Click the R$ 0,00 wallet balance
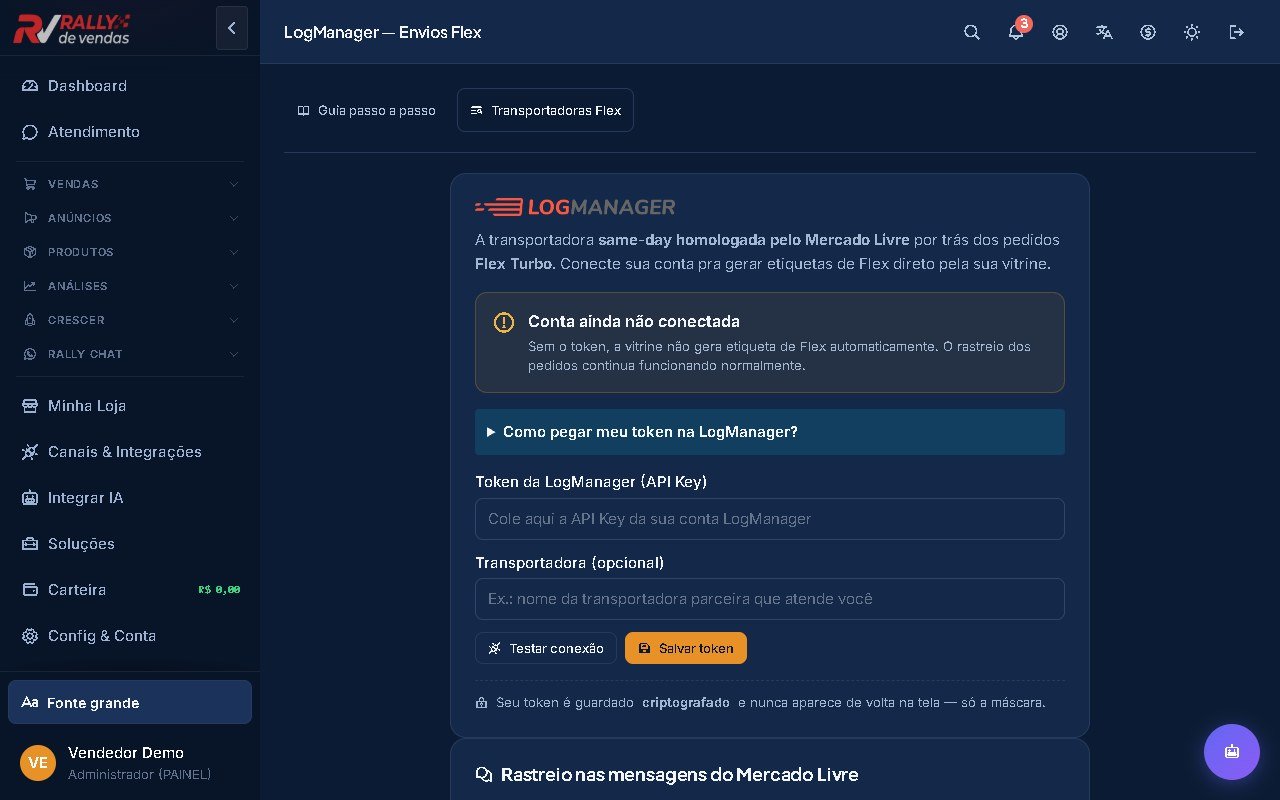The image size is (1280, 800). click(219, 590)
